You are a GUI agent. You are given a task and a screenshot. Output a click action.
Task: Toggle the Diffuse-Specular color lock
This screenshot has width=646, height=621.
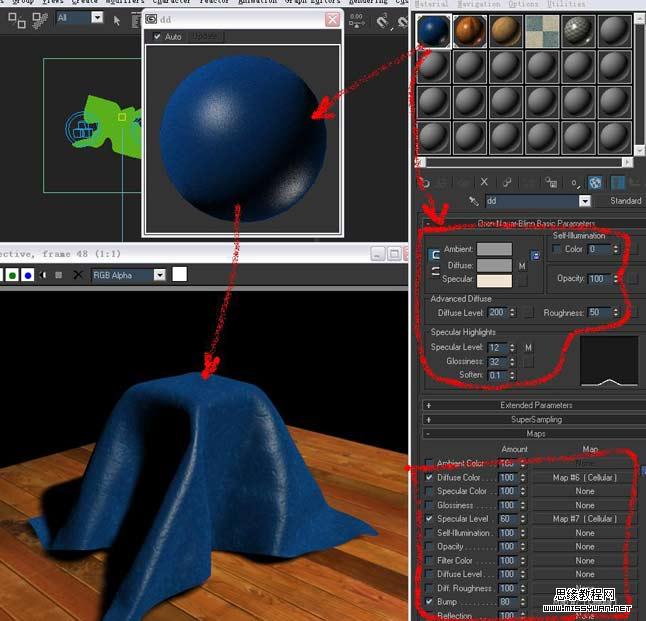(x=435, y=272)
